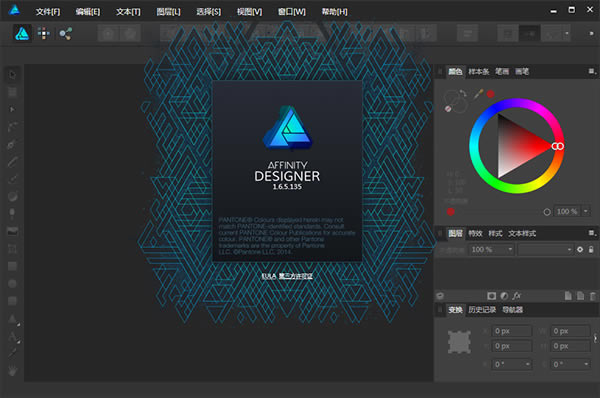Open the 文本[T] menu

click(x=128, y=12)
